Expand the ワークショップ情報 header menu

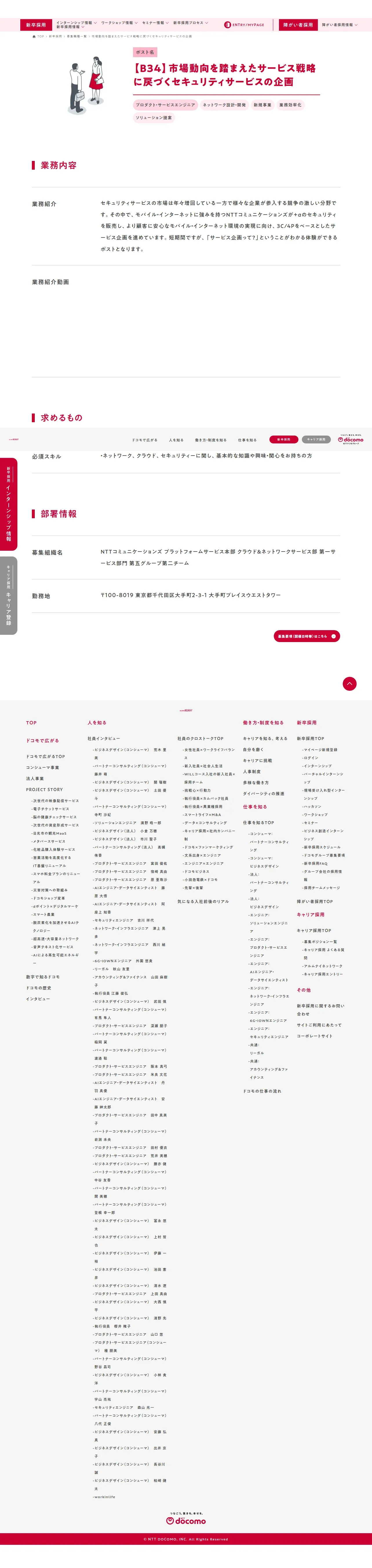[x=119, y=23]
